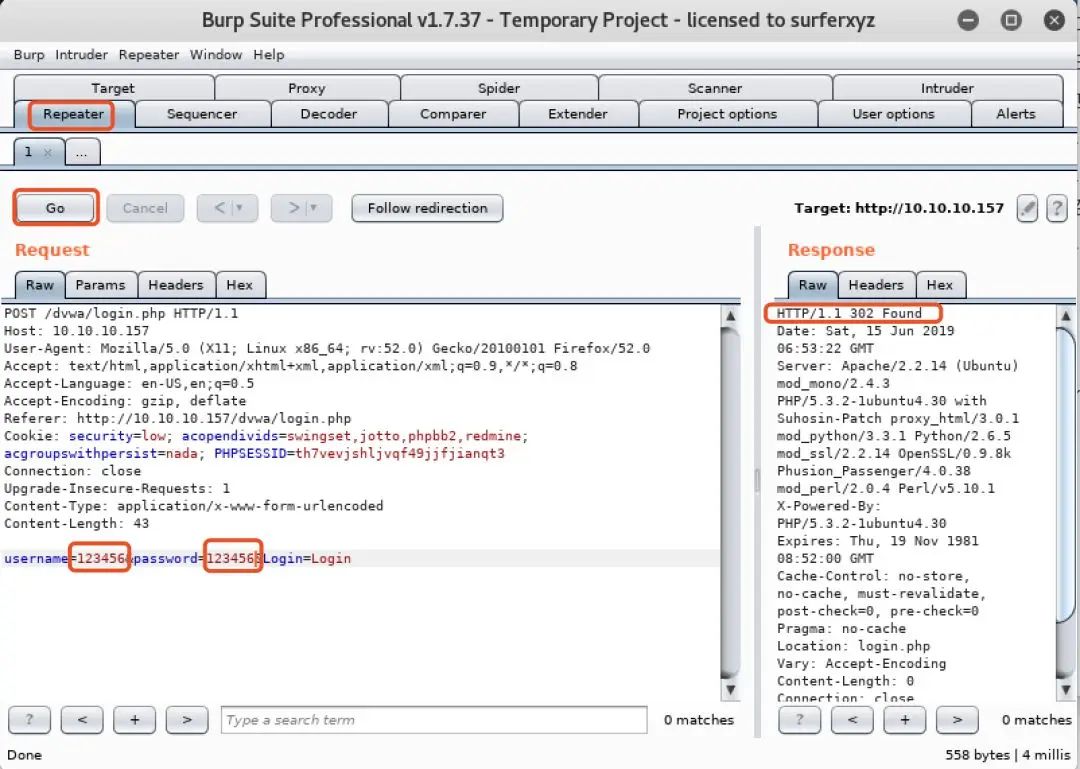Go to previous match in response search

(x=852, y=720)
